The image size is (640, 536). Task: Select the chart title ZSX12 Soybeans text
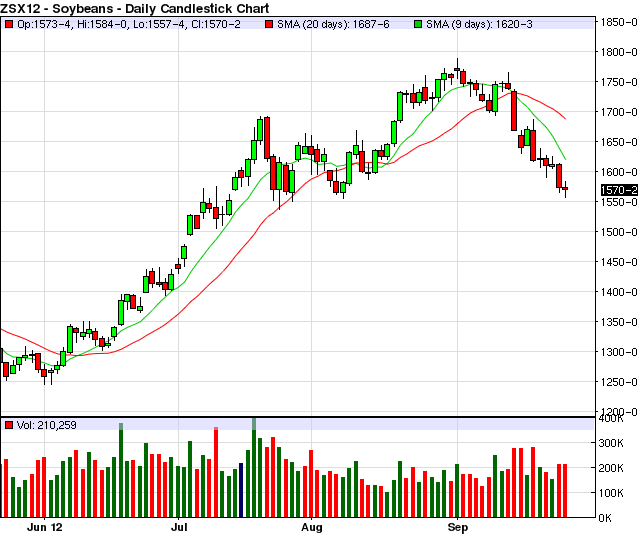point(135,8)
